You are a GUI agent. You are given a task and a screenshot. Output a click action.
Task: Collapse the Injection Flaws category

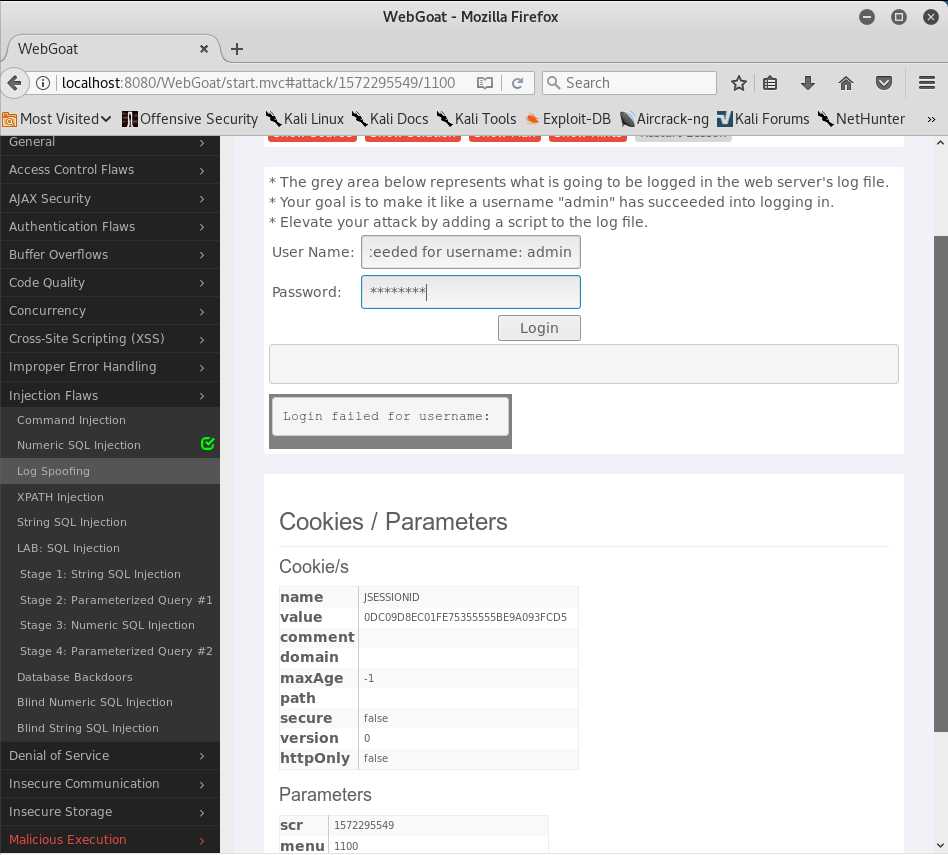[x=109, y=395]
